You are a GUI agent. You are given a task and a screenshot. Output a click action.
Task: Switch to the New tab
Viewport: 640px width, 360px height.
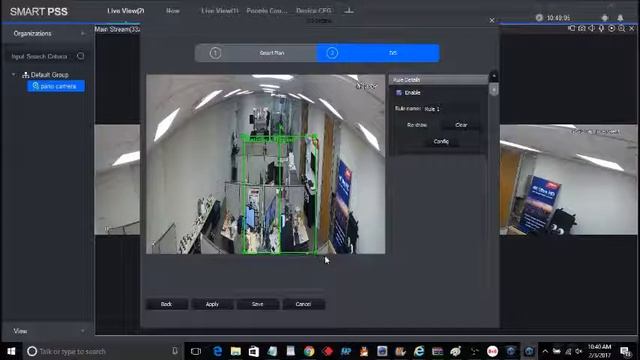pyautogui.click(x=173, y=11)
